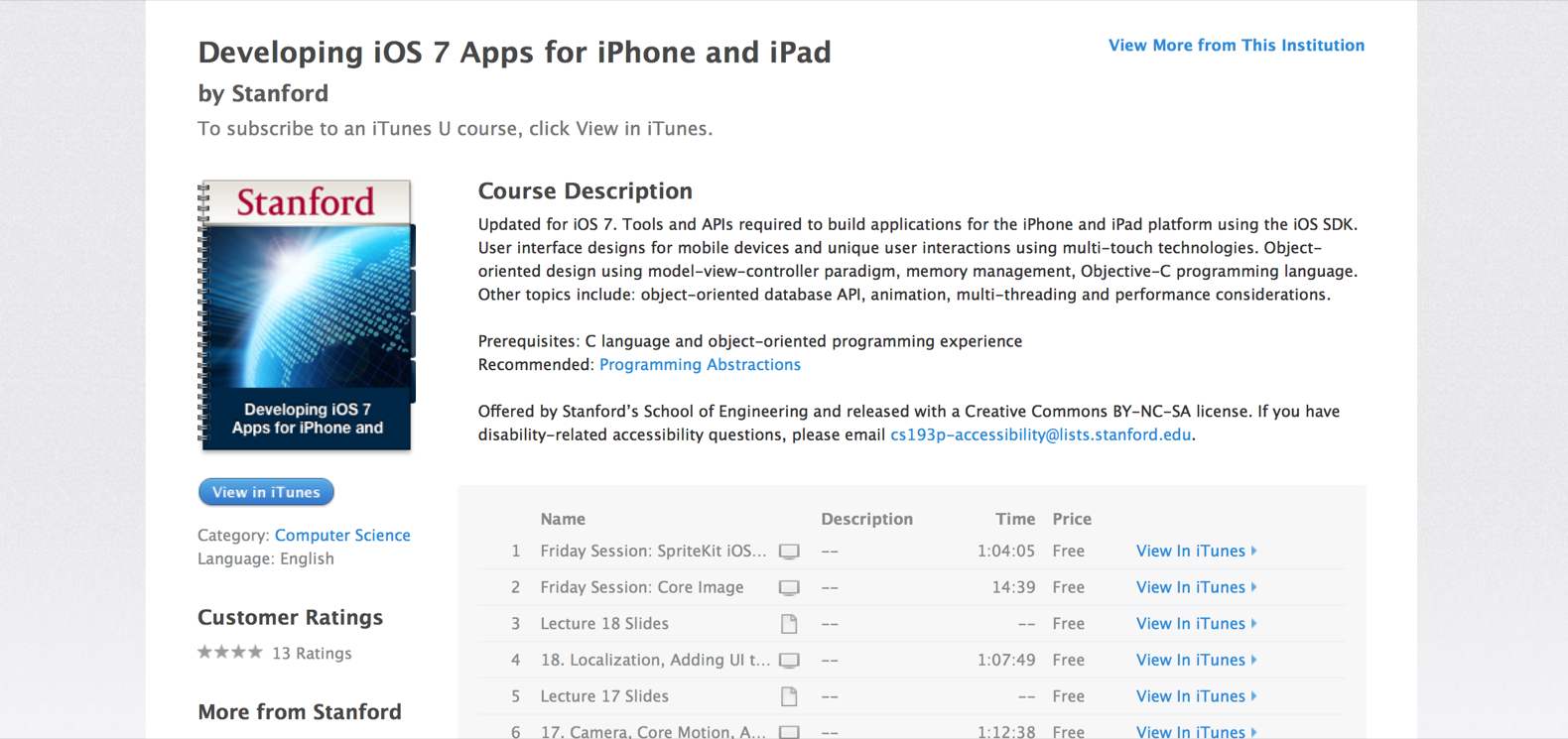Click document icon for Lecture 17 Slides
This screenshot has width=1568, height=739.
(789, 696)
